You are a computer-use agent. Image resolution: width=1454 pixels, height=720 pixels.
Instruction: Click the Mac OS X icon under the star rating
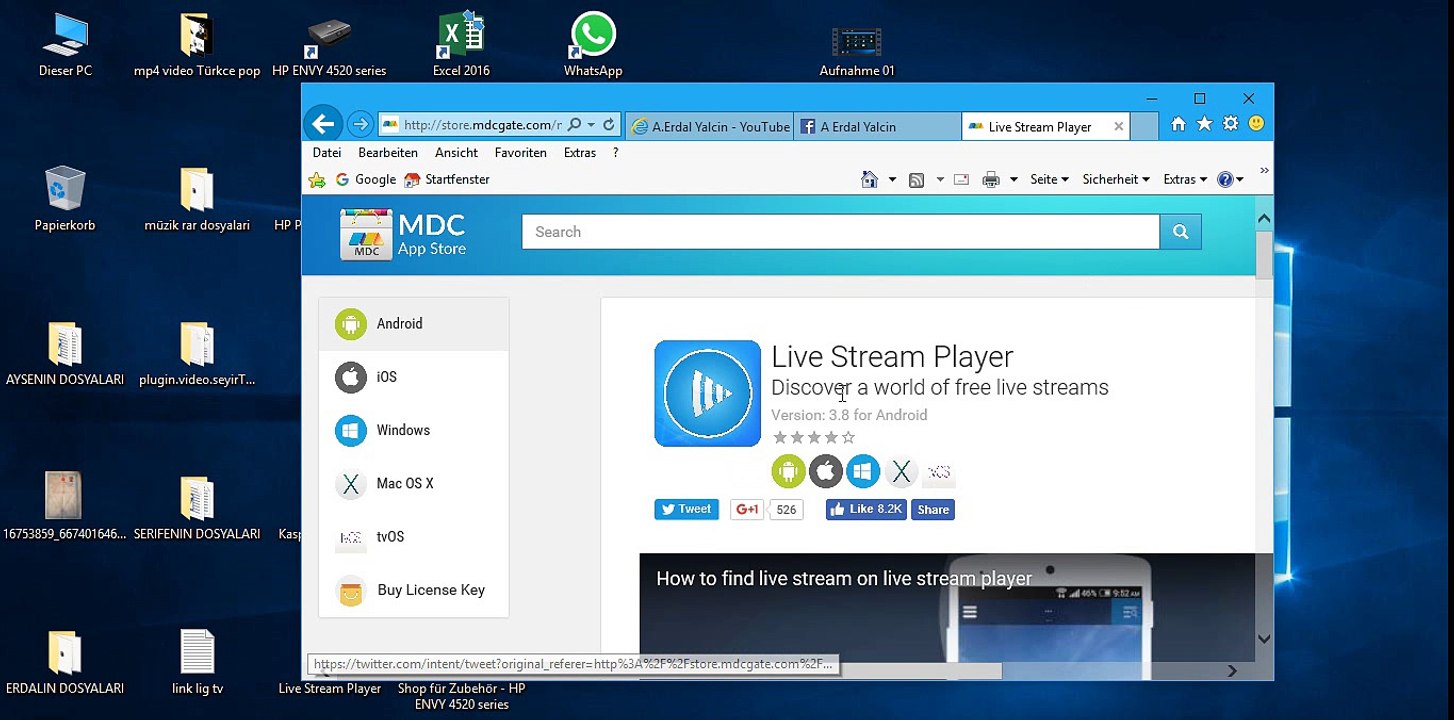[x=901, y=472]
